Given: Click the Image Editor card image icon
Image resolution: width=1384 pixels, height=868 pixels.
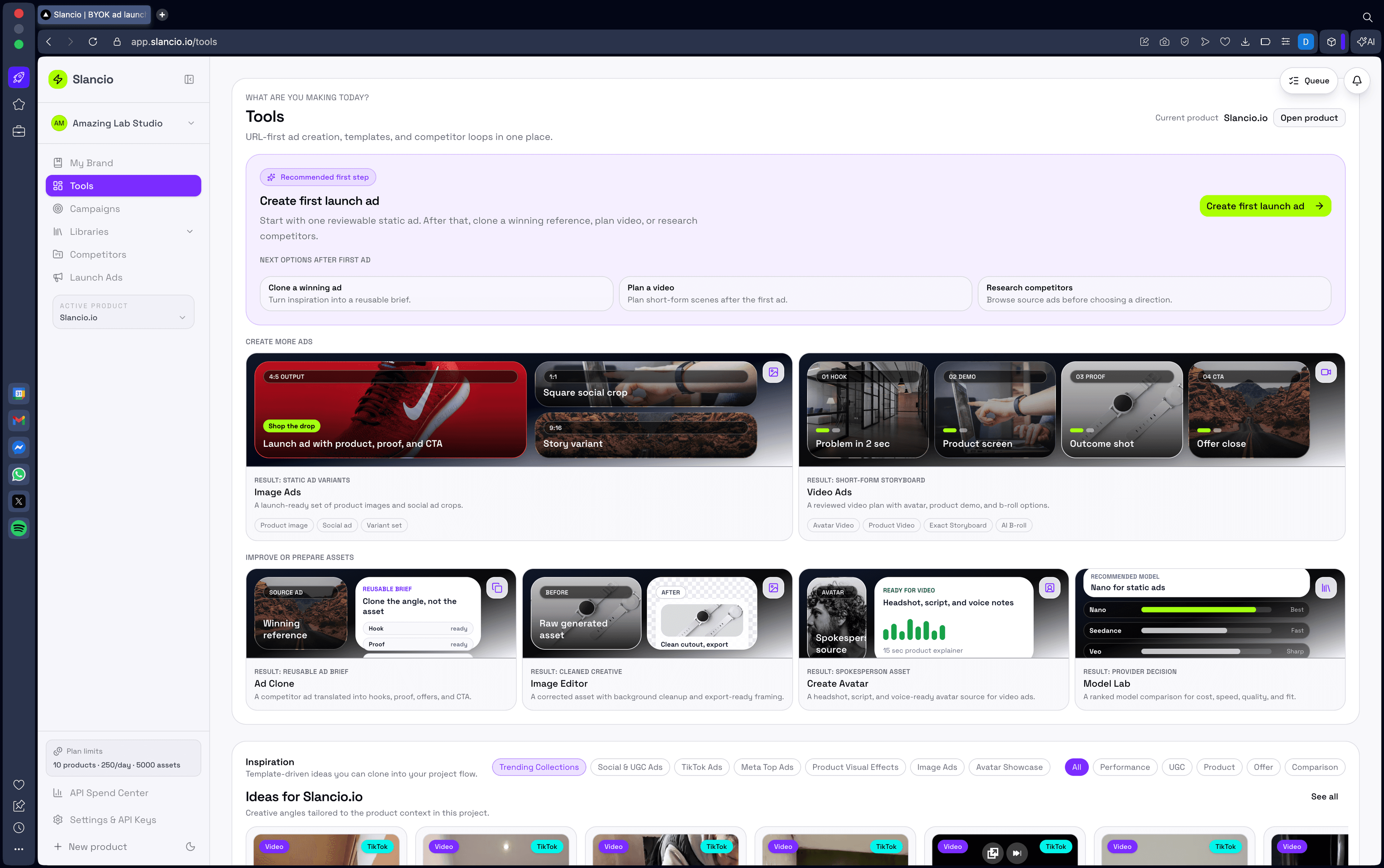Looking at the screenshot, I should pyautogui.click(x=773, y=588).
